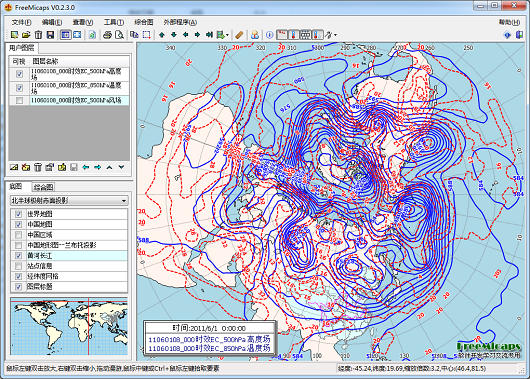Viewport: 530px width, 379px height.
Task: Toggle the grid table display icon
Action: tap(305, 35)
